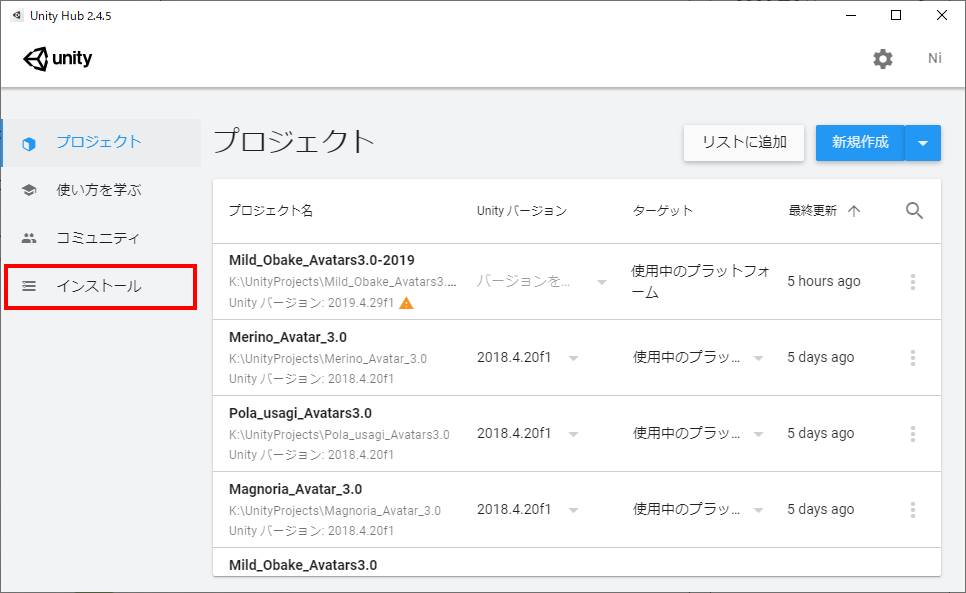The image size is (966, 593).
Task: Click the Unity logo
Action: tap(57, 58)
